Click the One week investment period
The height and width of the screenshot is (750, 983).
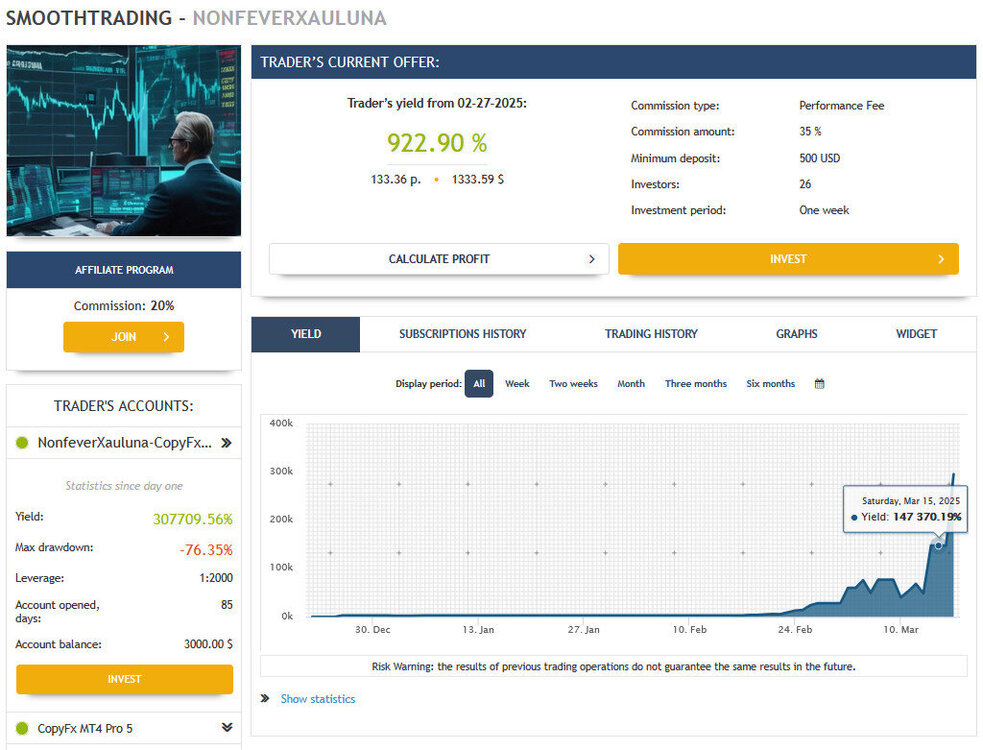pyautogui.click(x=824, y=211)
